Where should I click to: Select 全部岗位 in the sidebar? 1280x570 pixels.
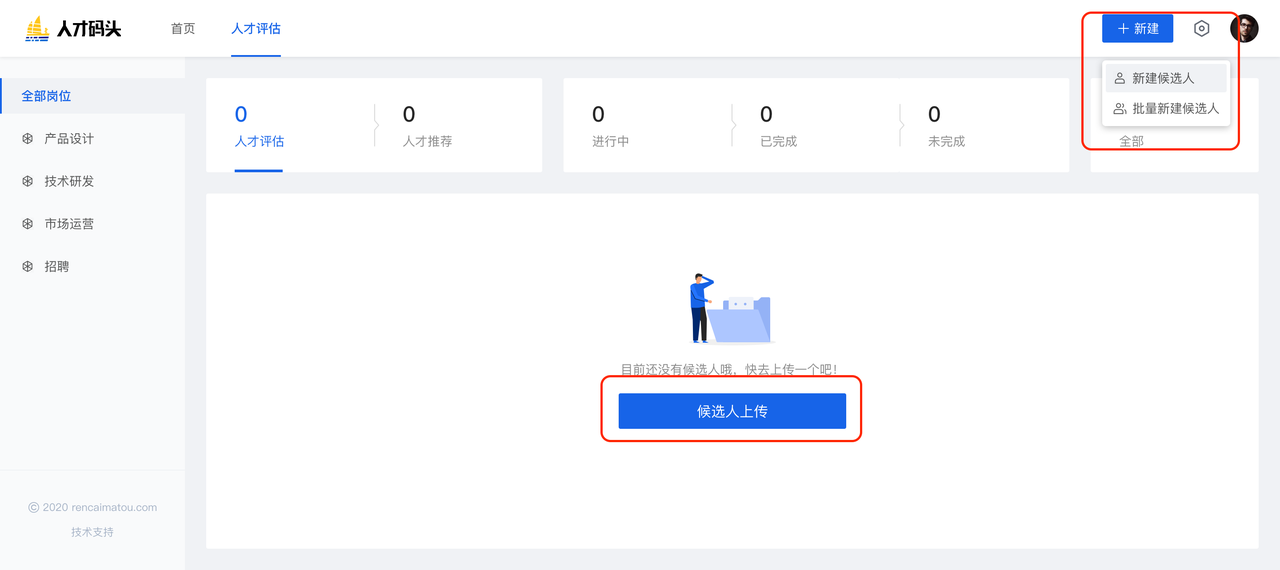pyautogui.click(x=47, y=96)
